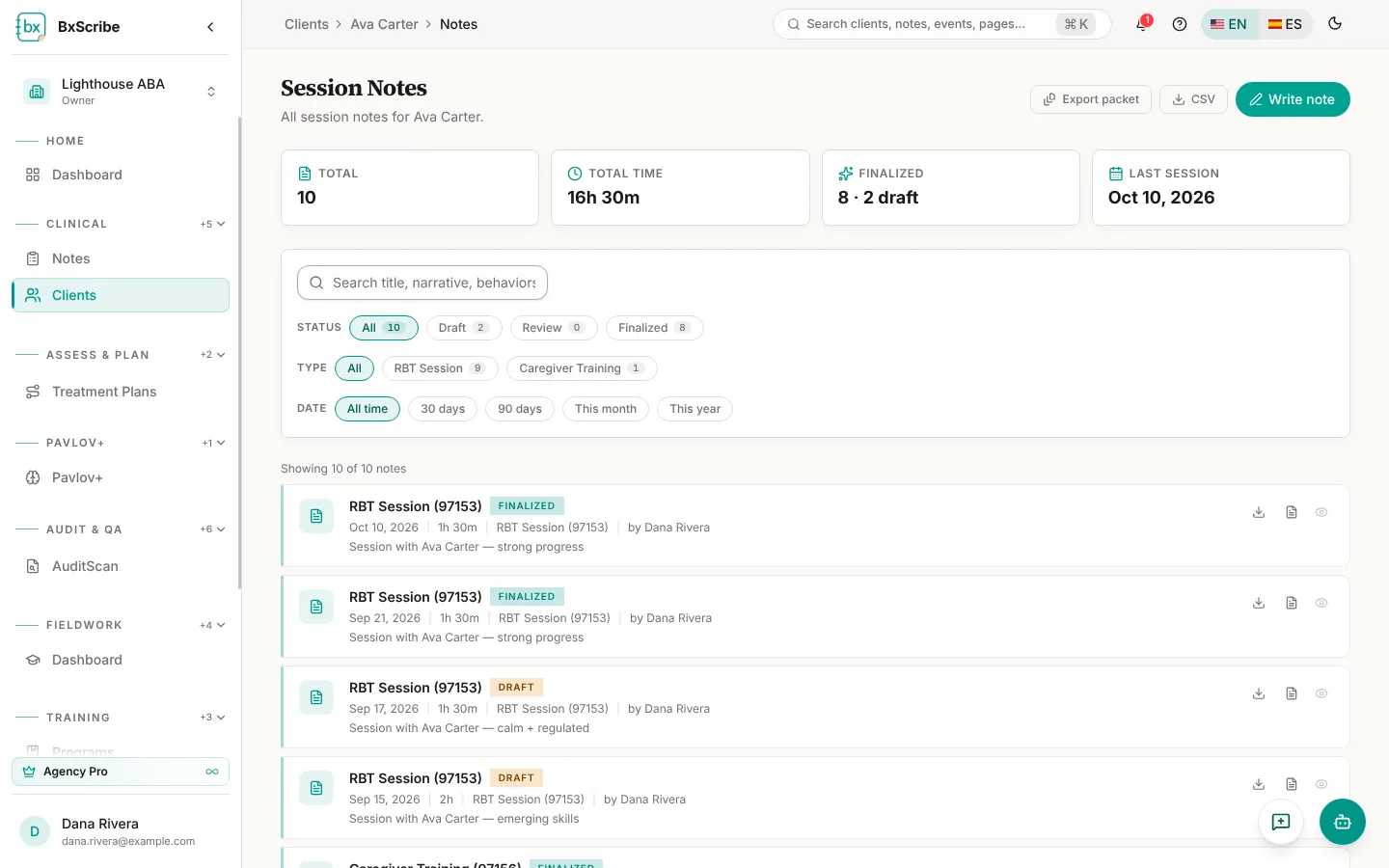
Task: Open Notes in the sidebar
Action: [x=121, y=258]
